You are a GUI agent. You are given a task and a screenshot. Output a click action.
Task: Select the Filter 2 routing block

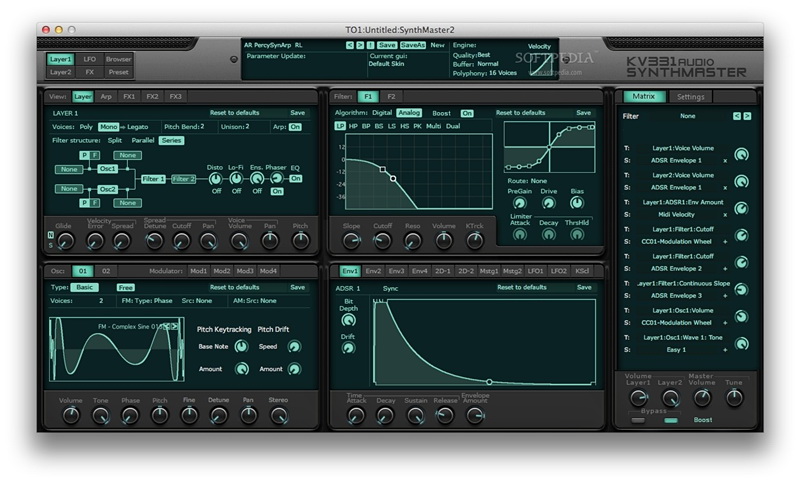click(183, 179)
